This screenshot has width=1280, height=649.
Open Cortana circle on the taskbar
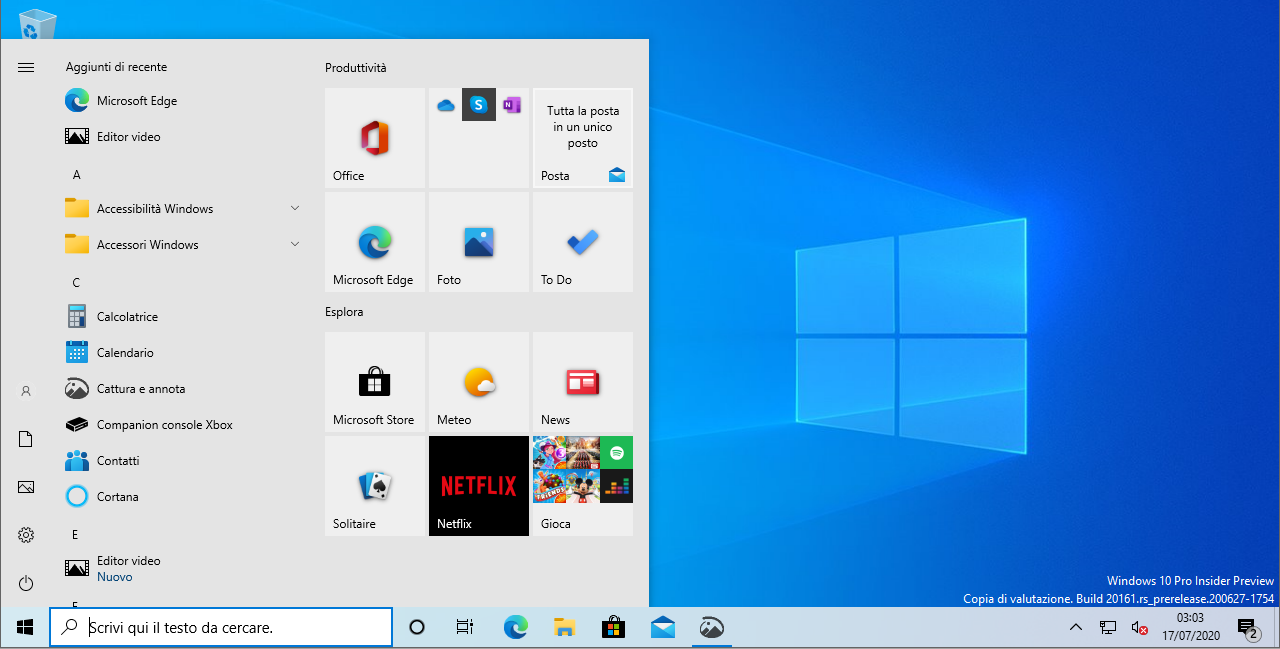click(x=417, y=627)
